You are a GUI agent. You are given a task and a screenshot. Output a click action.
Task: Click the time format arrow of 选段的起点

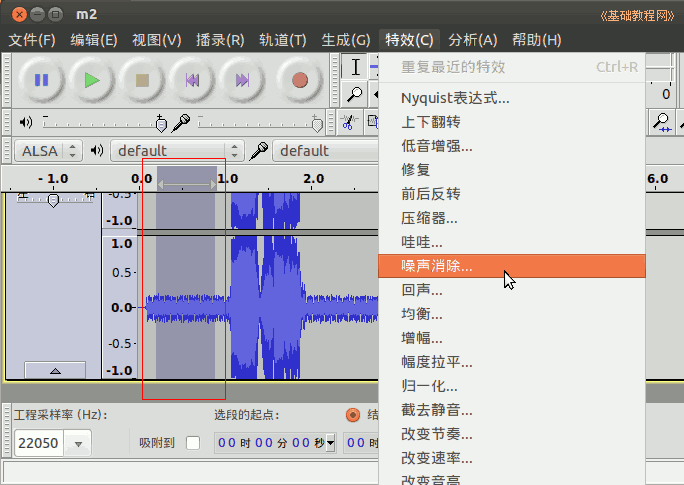(x=331, y=443)
